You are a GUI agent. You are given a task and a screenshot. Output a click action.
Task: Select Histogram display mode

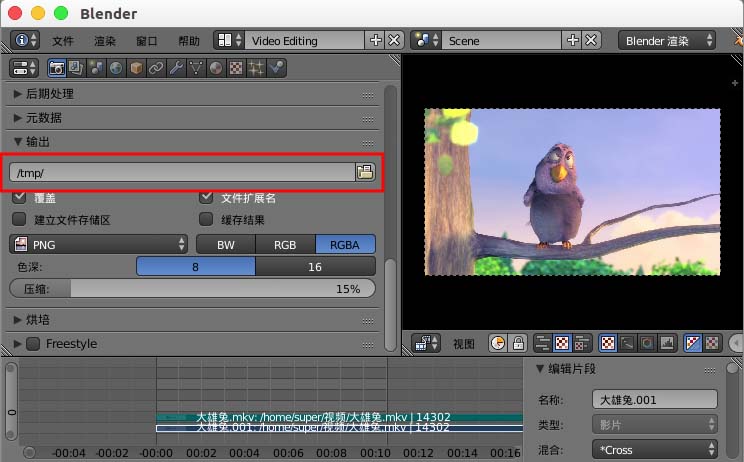point(667,343)
